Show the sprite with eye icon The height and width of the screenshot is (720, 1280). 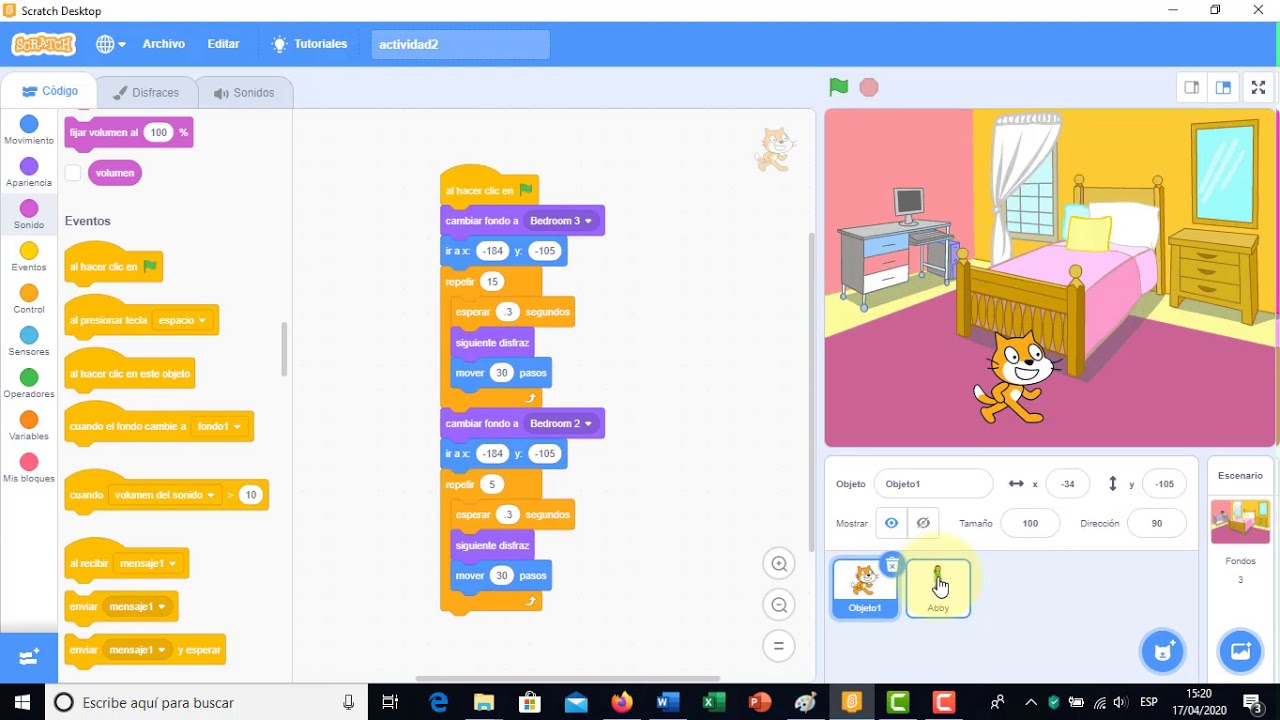tap(891, 523)
